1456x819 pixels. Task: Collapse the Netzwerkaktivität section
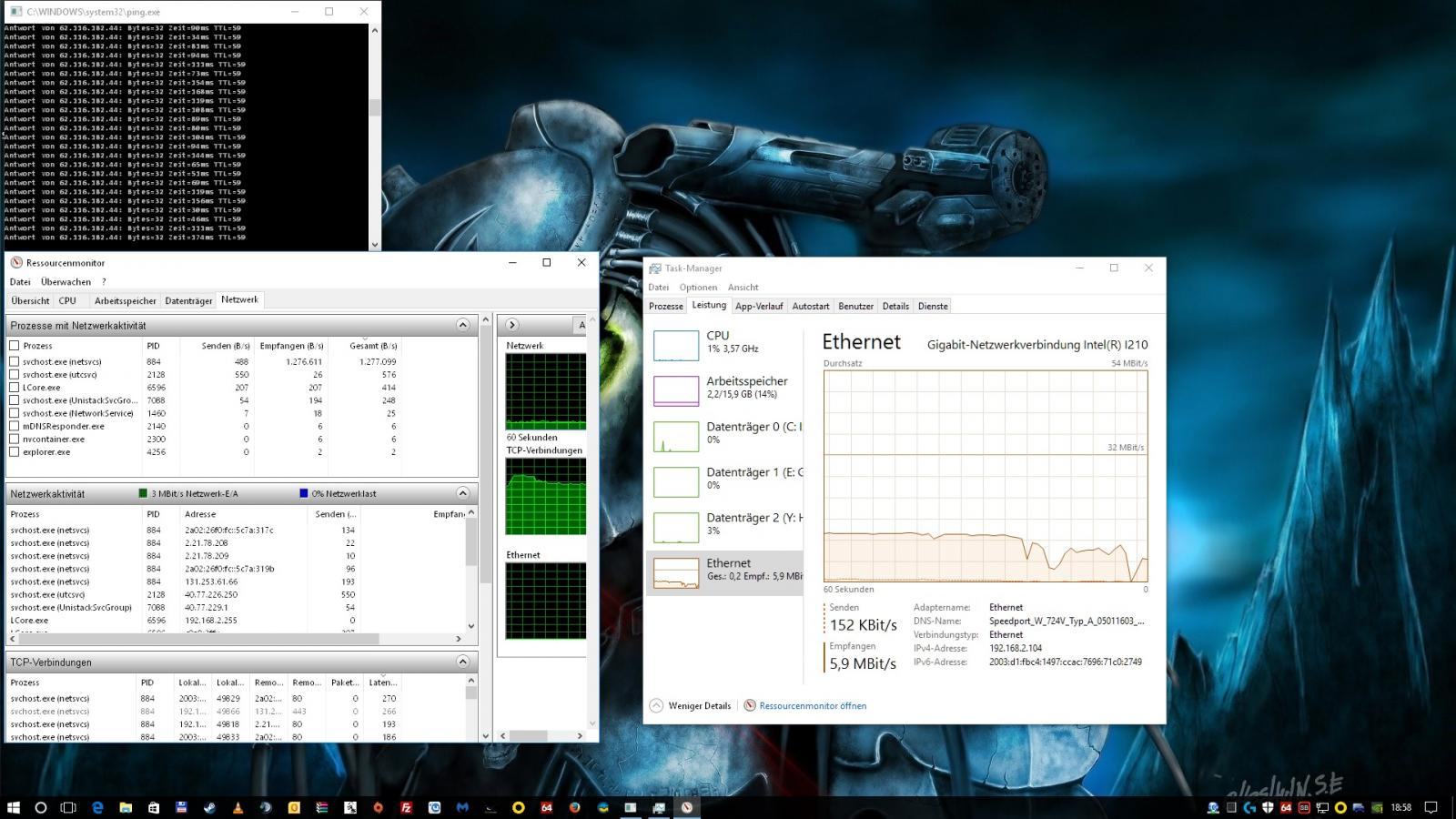tap(462, 493)
